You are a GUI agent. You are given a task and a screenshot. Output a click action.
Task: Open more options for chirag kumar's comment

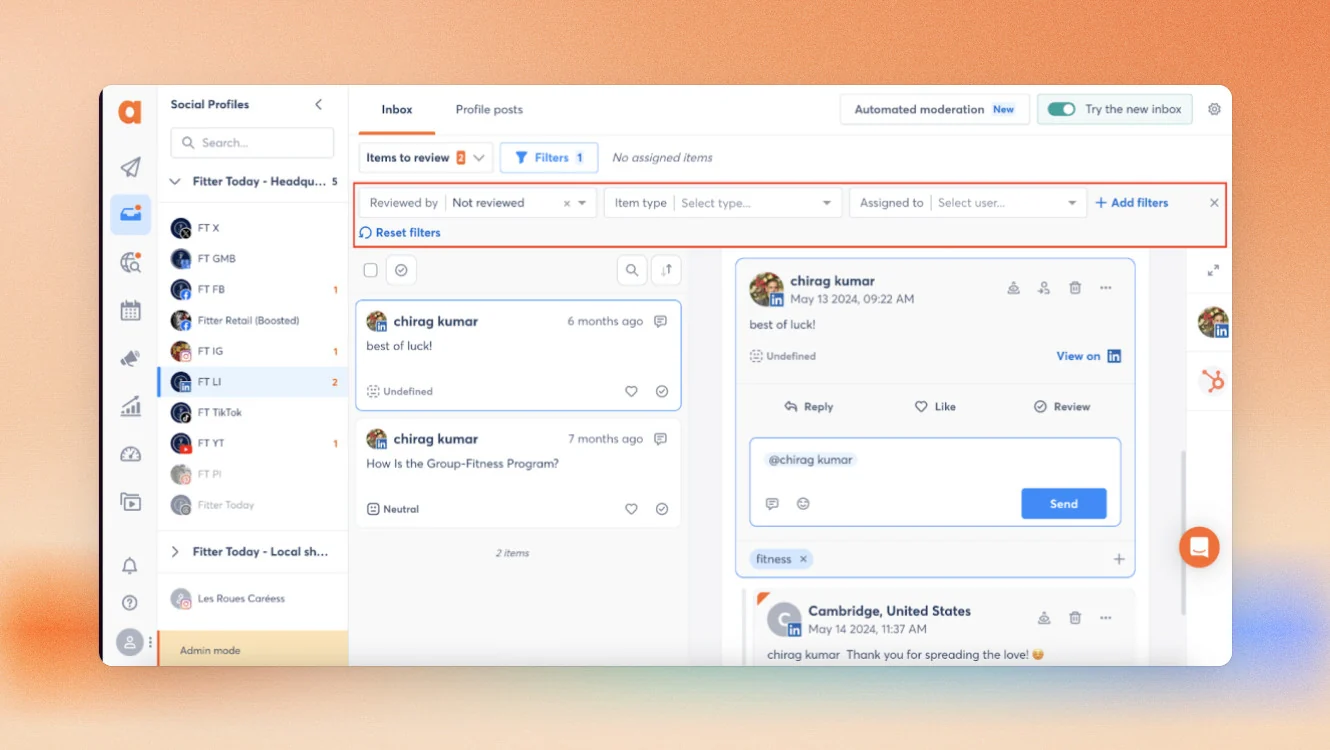tap(1106, 288)
